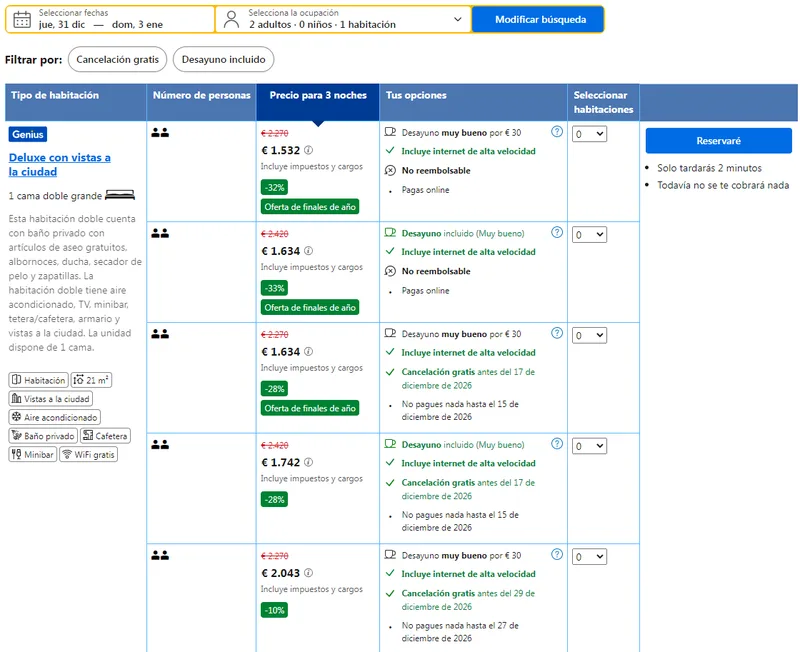Click the -32% discount badge
800x652 pixels.
(274, 187)
